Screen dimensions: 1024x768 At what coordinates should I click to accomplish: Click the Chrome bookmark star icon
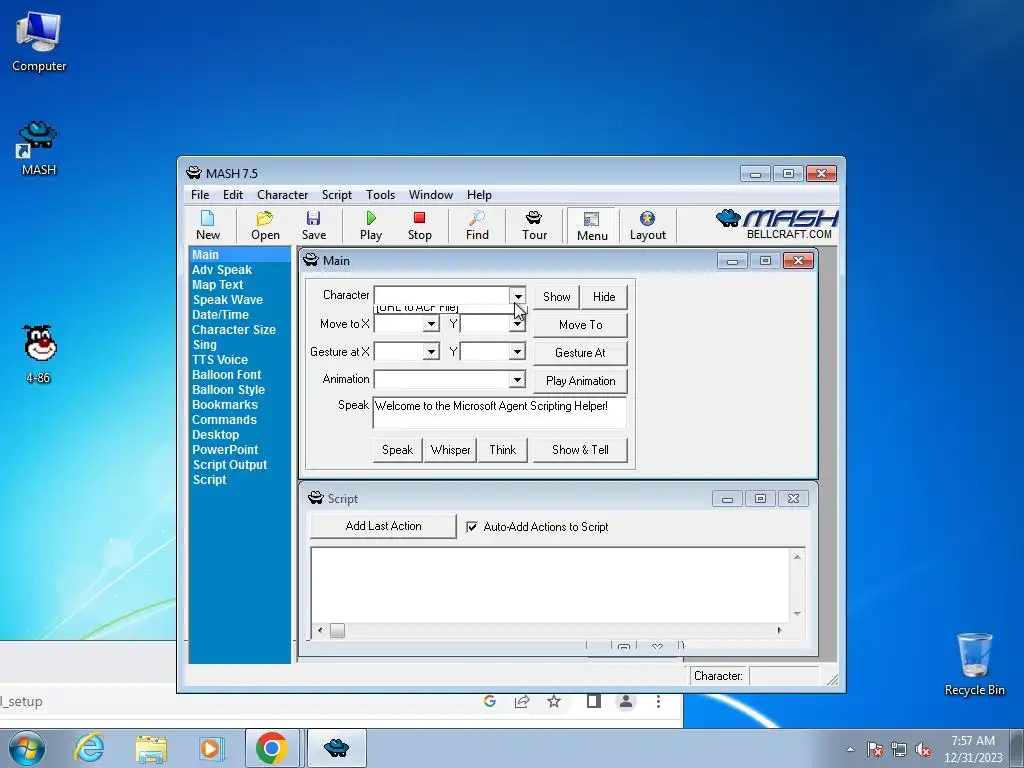pyautogui.click(x=554, y=701)
